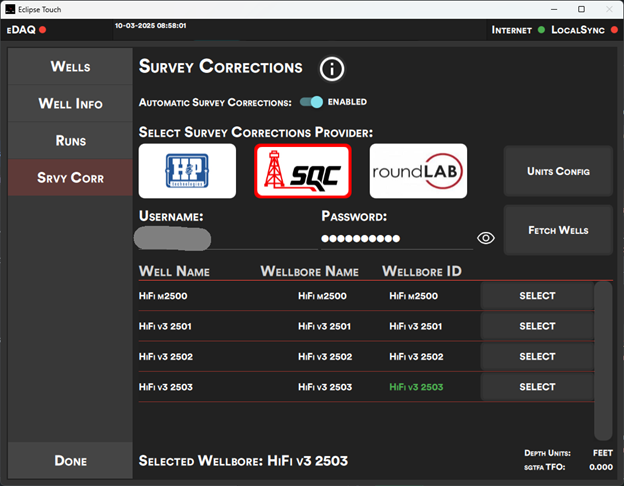The width and height of the screenshot is (624, 486).
Task: Select the HiFi m2500 wellbore row
Action: [537, 296]
